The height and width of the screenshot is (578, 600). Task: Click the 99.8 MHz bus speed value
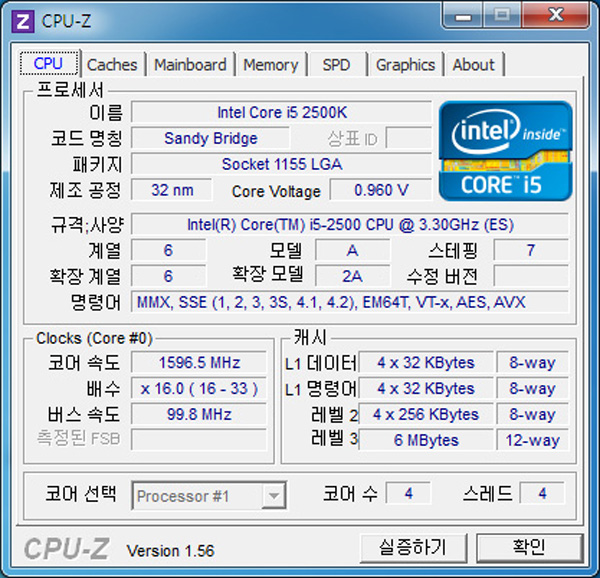pyautogui.click(x=199, y=414)
